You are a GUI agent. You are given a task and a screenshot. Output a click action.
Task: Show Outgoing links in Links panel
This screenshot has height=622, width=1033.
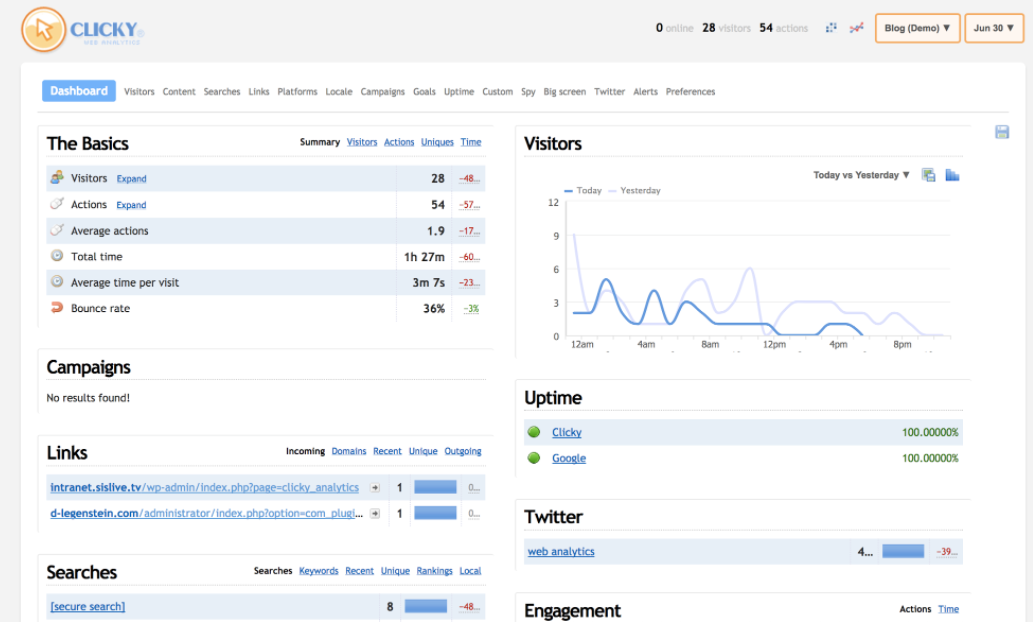coord(463,452)
